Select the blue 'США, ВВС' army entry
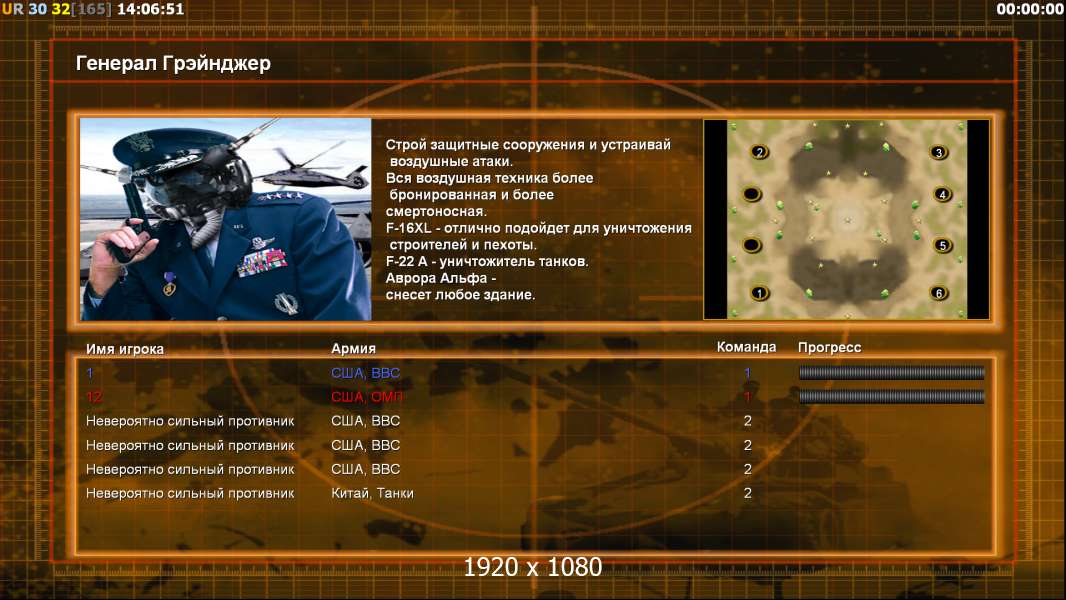Image resolution: width=1066 pixels, height=600 pixels. 366,373
